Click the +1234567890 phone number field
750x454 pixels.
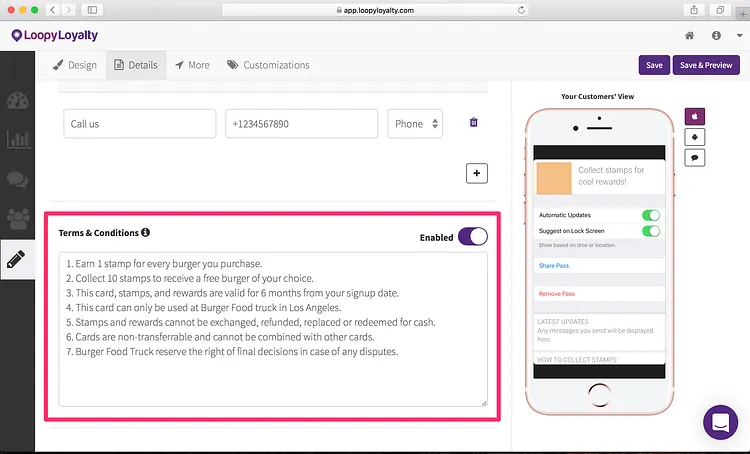coord(301,124)
